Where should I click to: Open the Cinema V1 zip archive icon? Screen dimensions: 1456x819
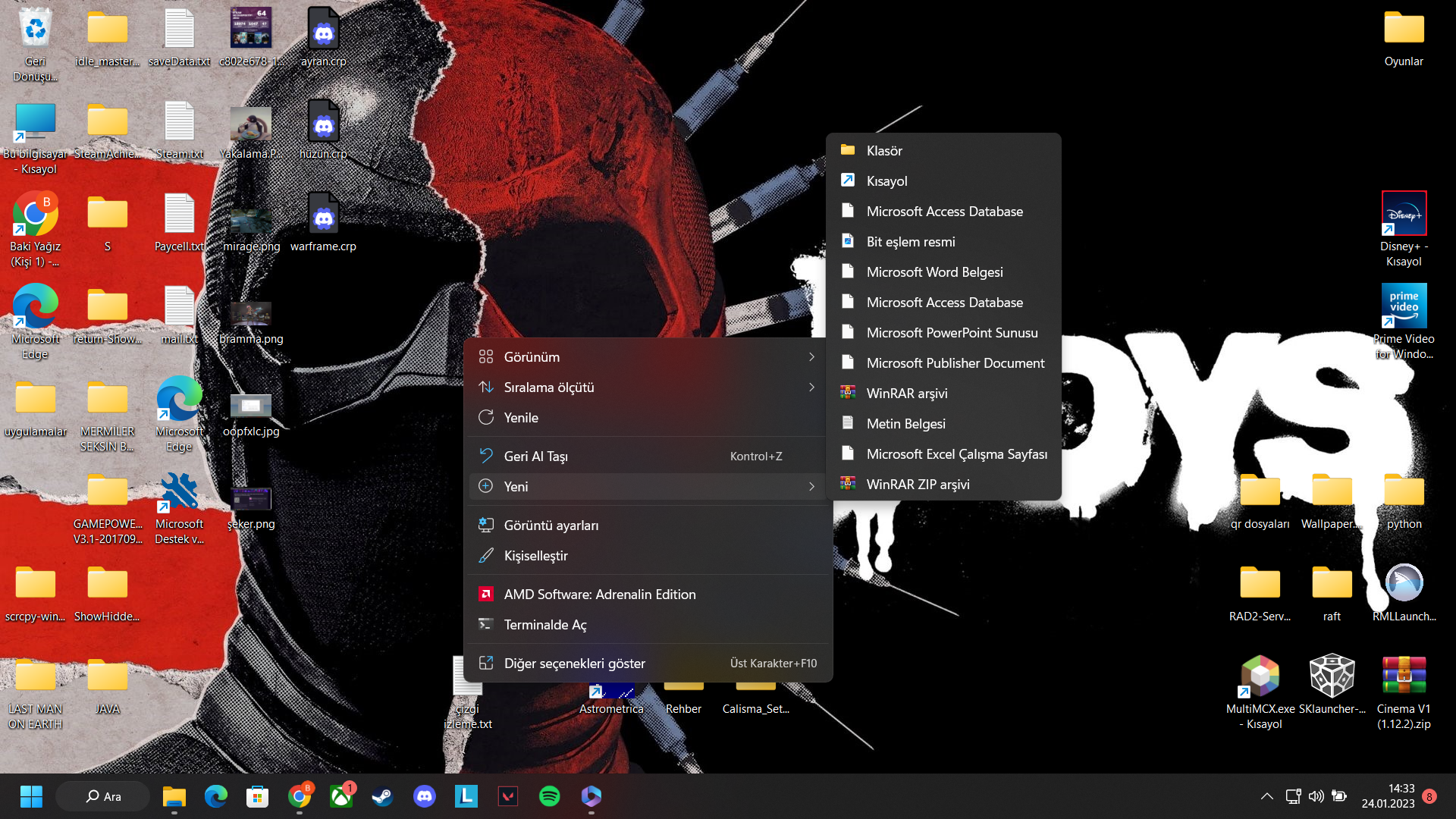click(x=1403, y=675)
